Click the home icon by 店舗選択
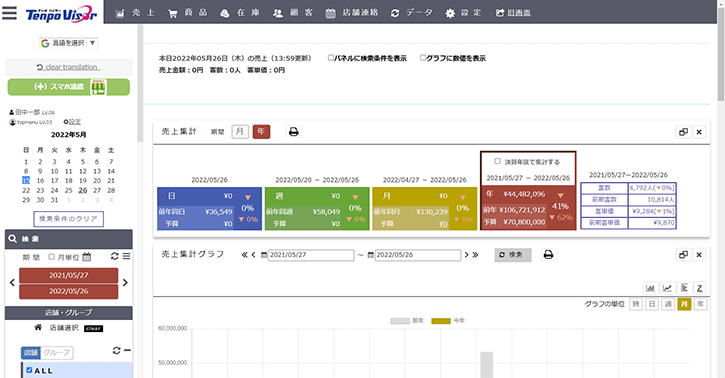 [38, 328]
